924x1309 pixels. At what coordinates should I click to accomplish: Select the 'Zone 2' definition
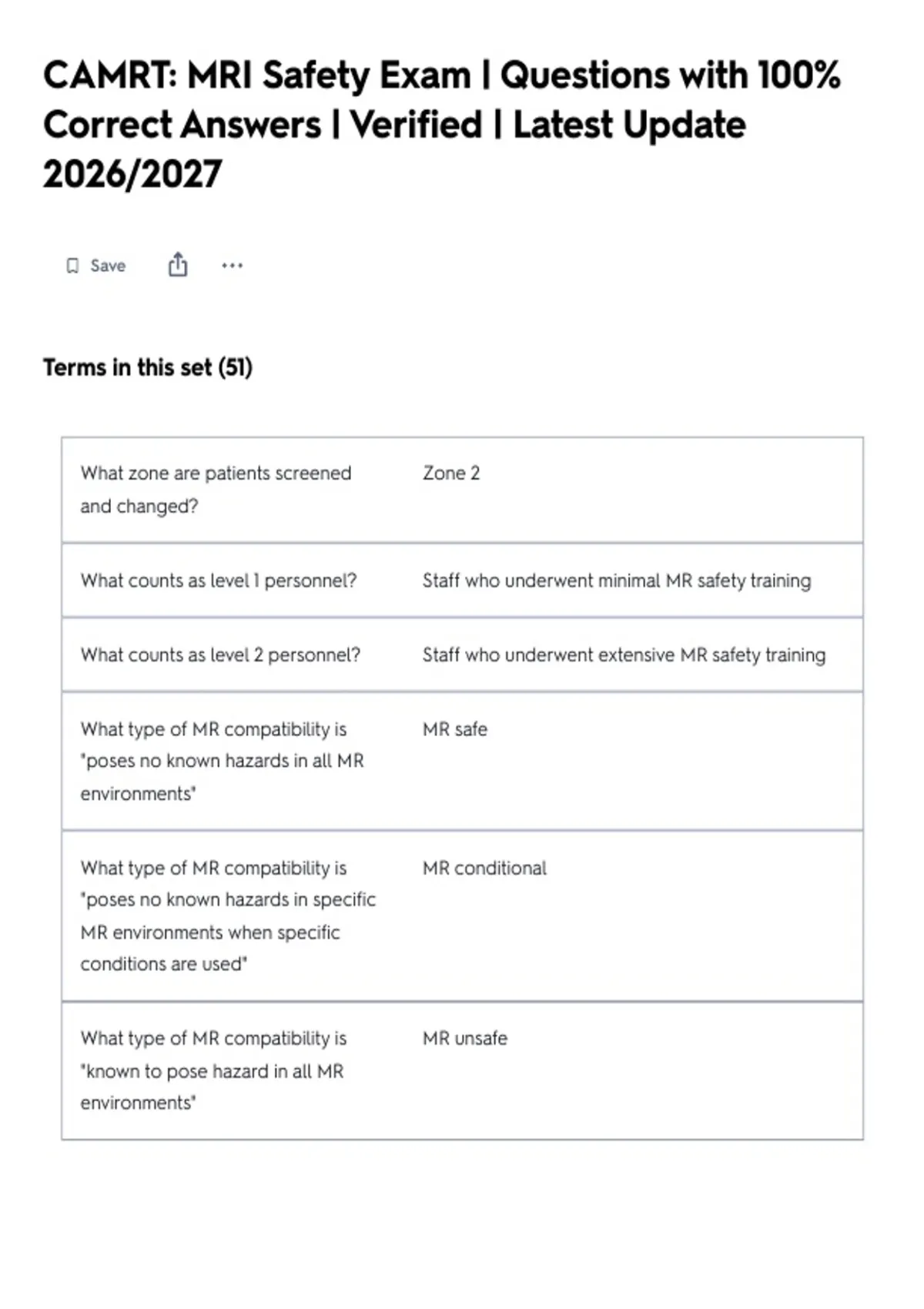pos(451,473)
